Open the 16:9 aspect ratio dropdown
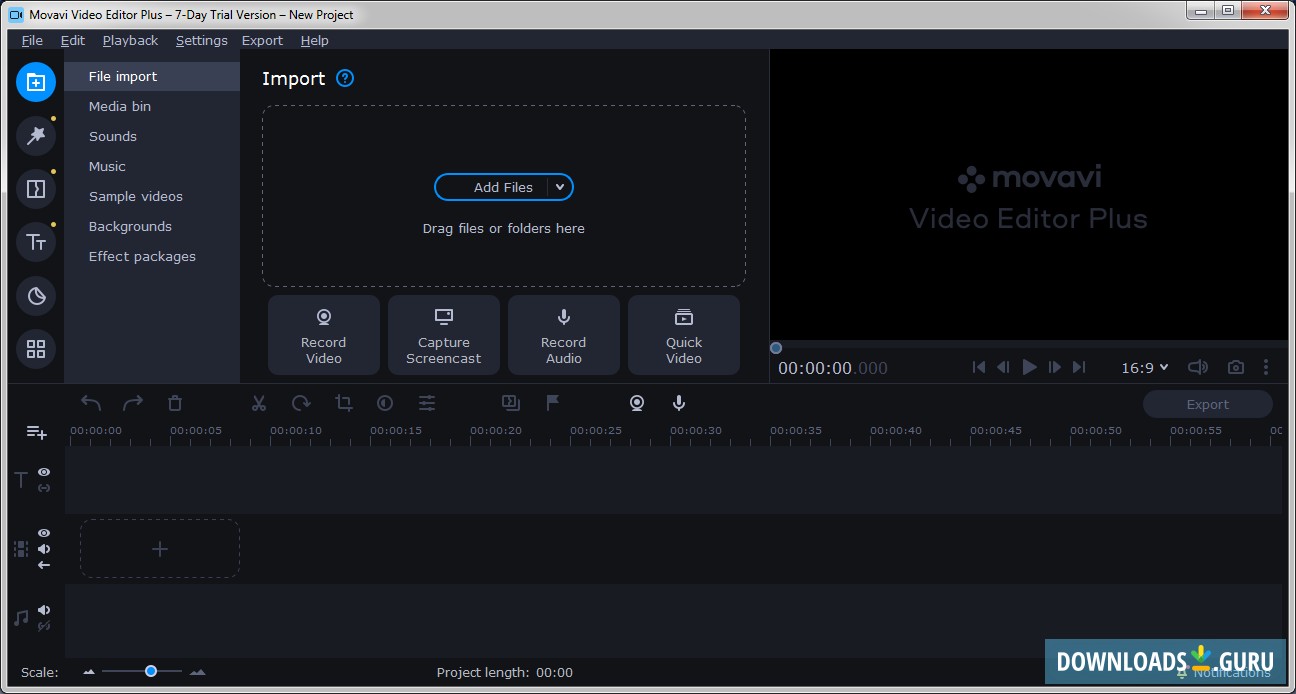The height and width of the screenshot is (694, 1296). pyautogui.click(x=1144, y=367)
